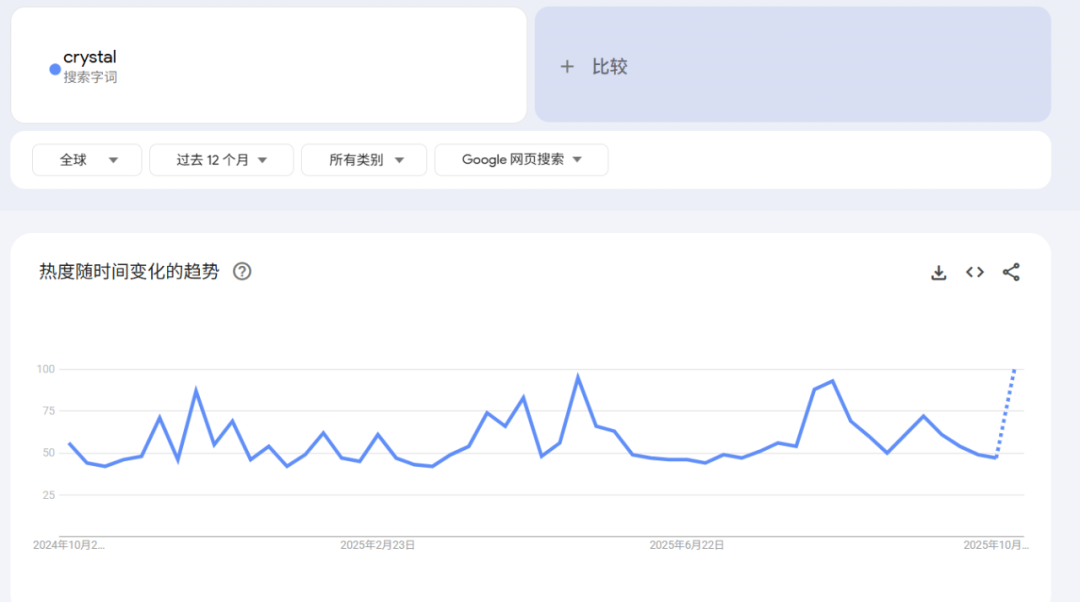Click the plus icon in the 比较 card
The height and width of the screenshot is (602, 1080).
coord(567,66)
